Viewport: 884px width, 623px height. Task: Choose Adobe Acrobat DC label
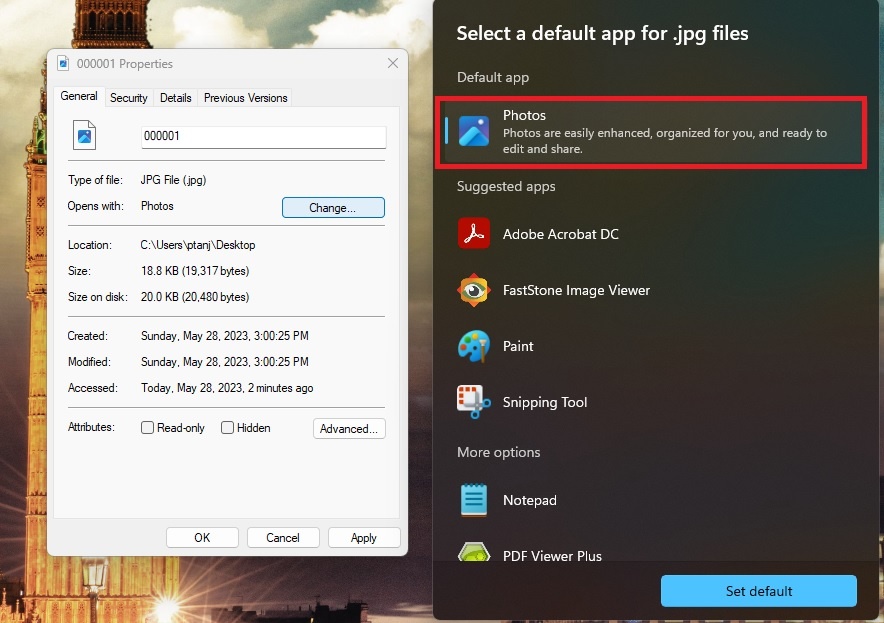tap(560, 234)
